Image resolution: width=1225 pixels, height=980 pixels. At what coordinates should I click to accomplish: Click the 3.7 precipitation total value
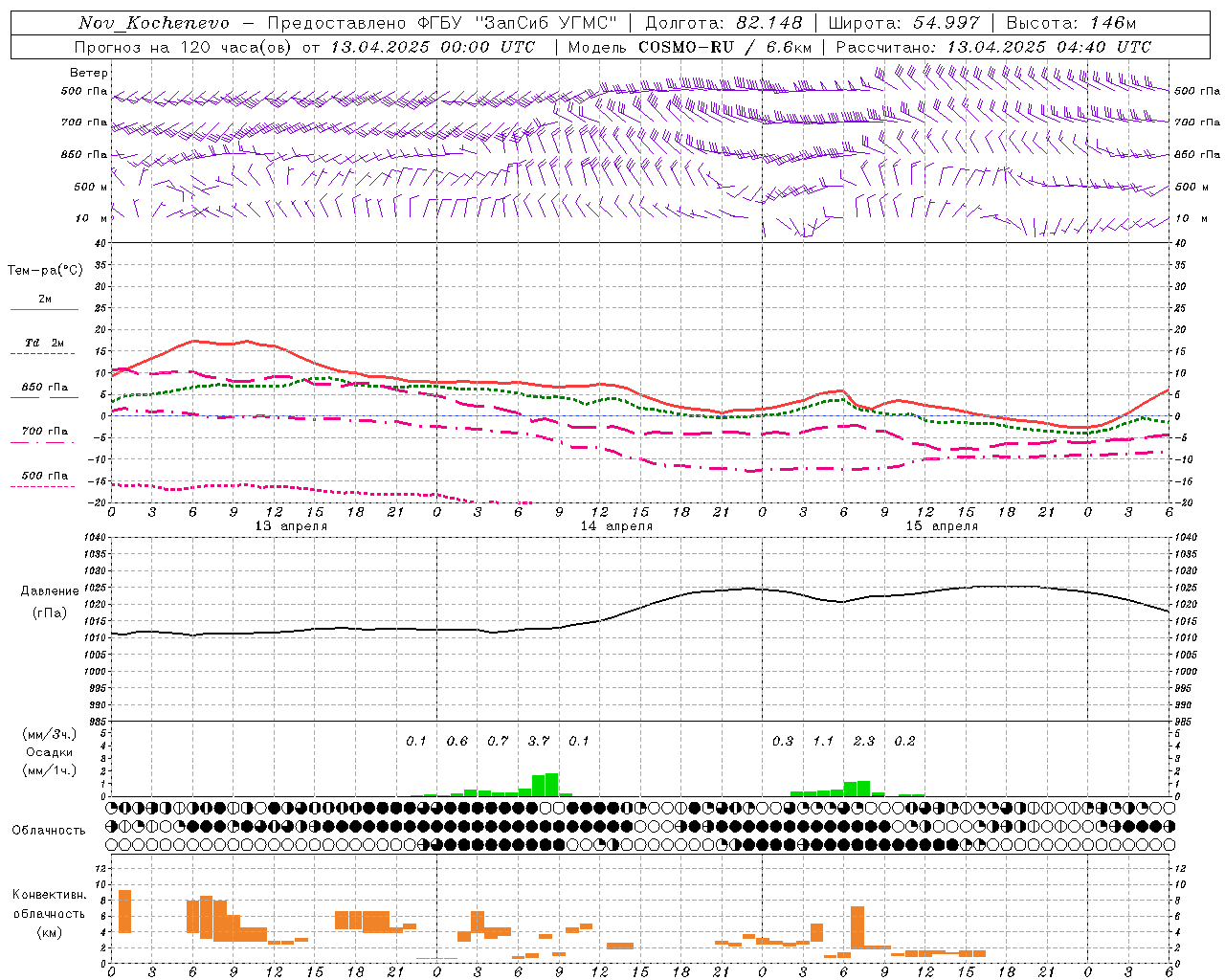click(x=539, y=741)
